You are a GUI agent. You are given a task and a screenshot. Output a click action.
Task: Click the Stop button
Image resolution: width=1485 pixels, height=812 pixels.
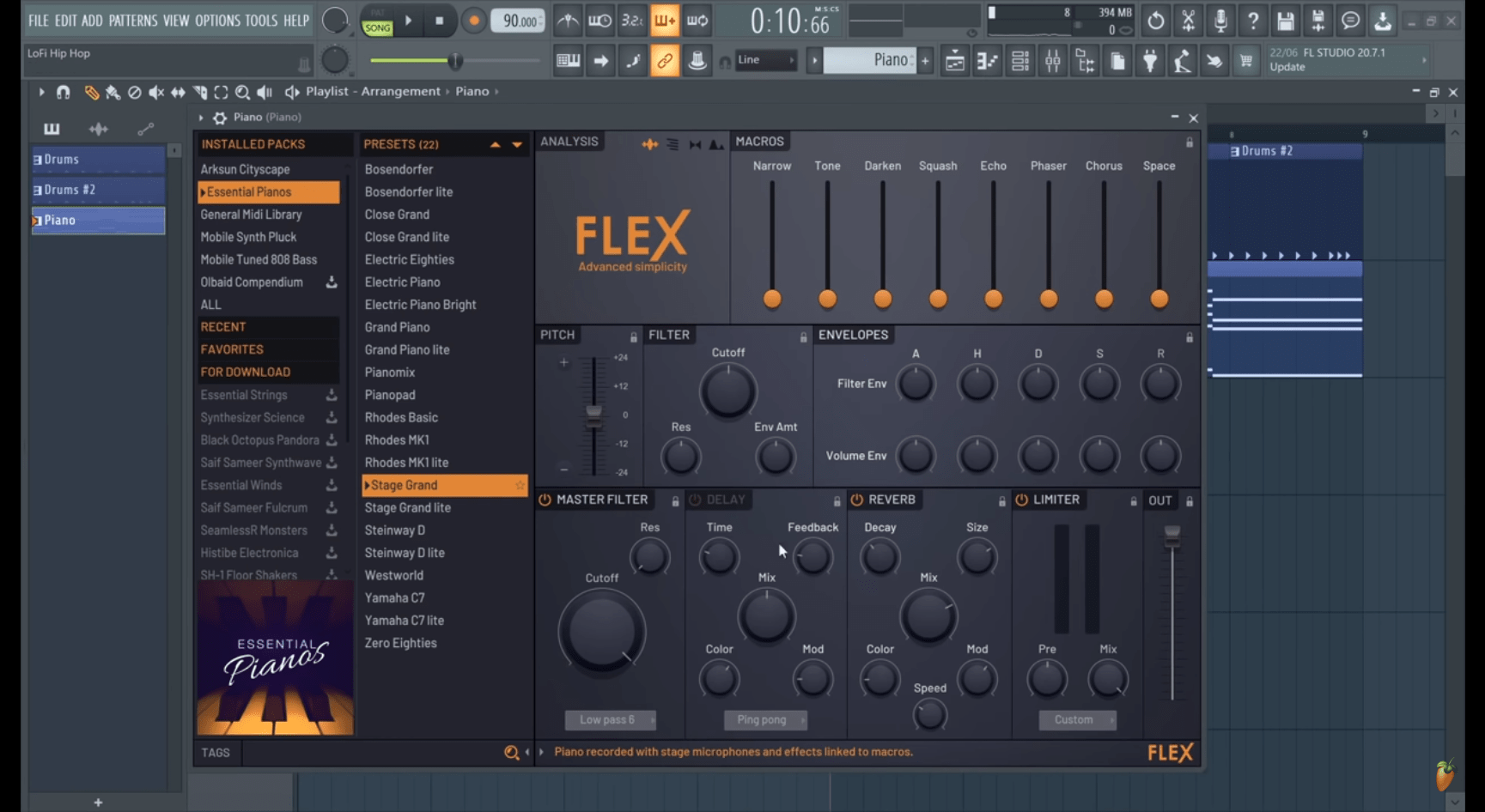(440, 21)
